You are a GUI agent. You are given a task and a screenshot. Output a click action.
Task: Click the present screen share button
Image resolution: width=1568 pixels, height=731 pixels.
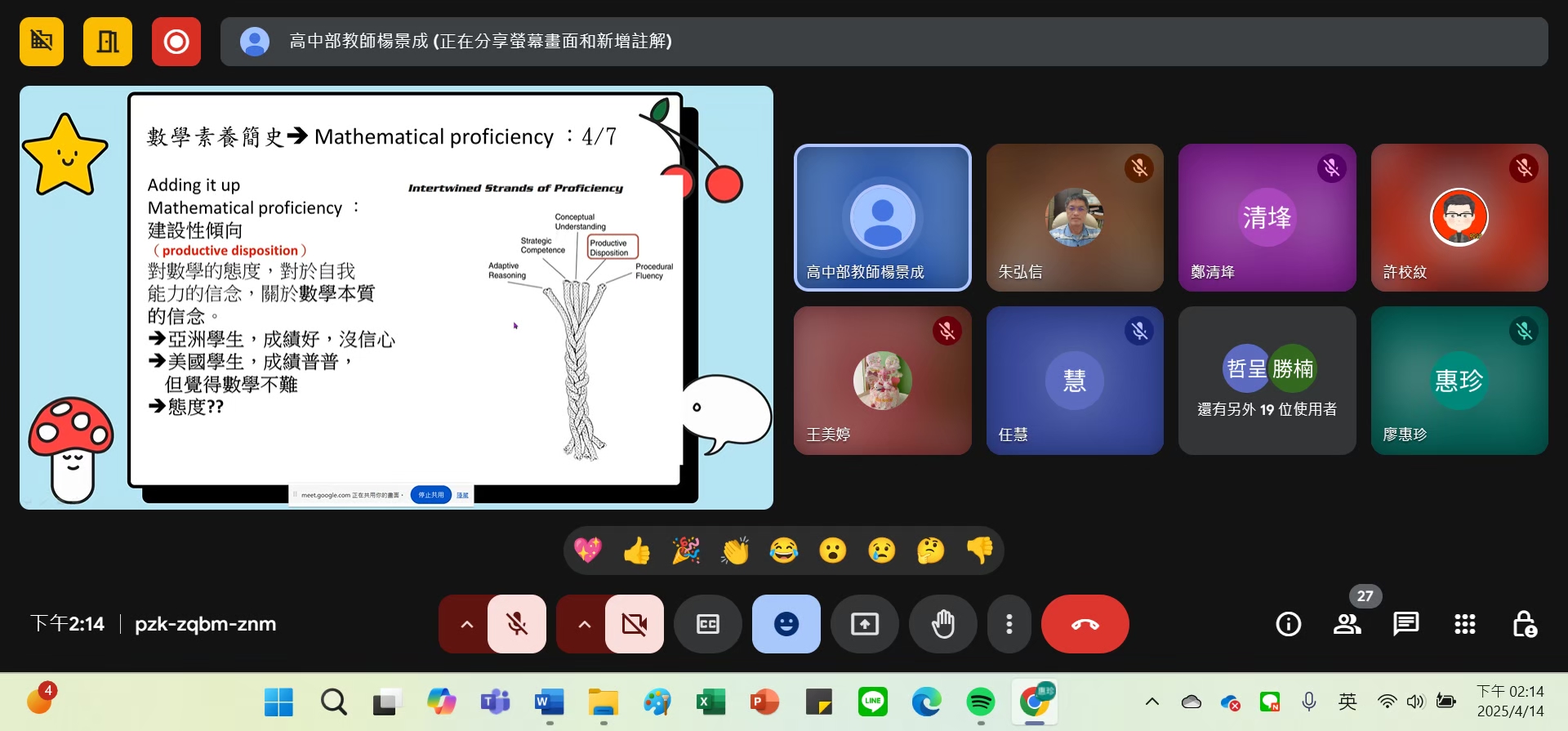(864, 625)
